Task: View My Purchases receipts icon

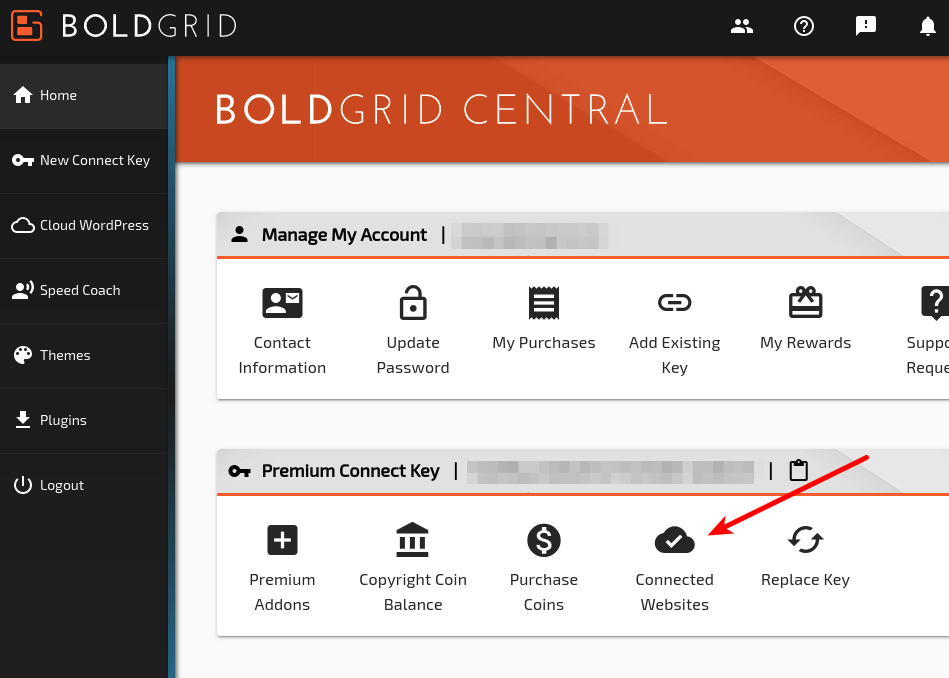Action: 544,303
